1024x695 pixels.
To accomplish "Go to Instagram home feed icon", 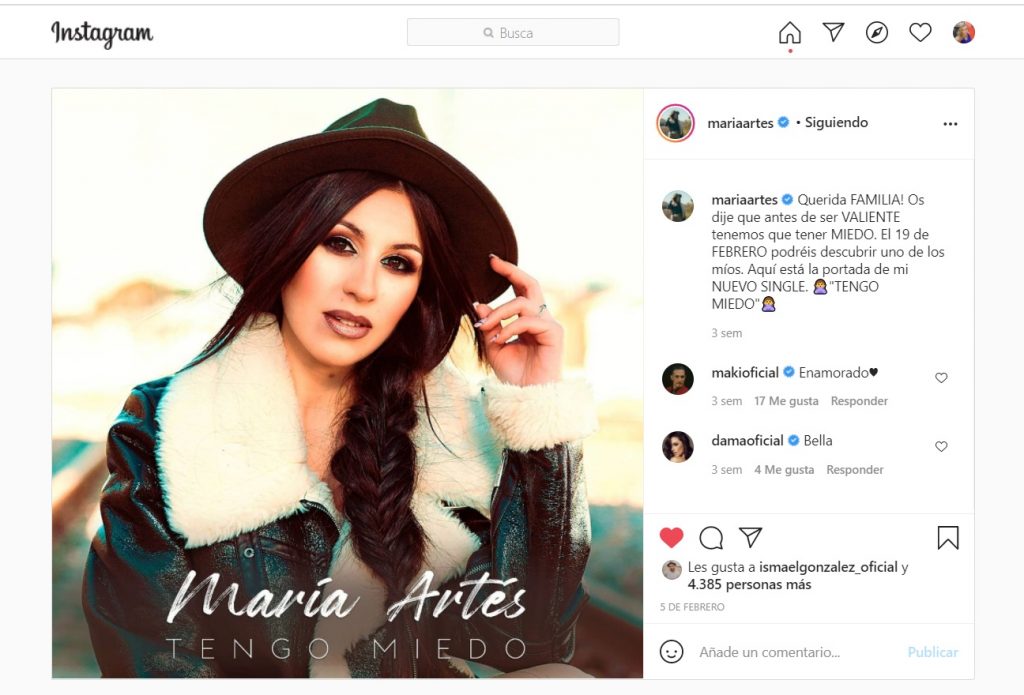I will [790, 33].
